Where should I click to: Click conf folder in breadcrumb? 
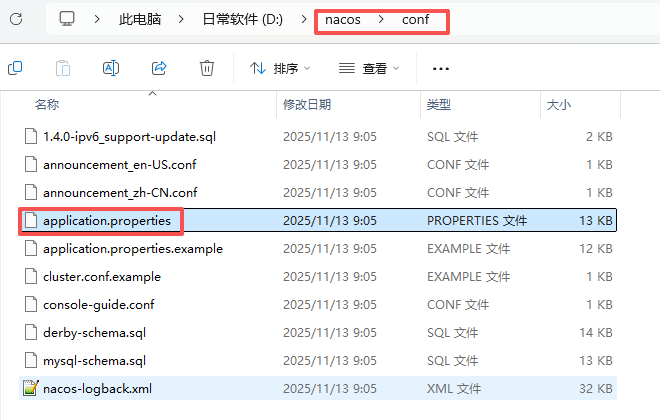(415, 20)
